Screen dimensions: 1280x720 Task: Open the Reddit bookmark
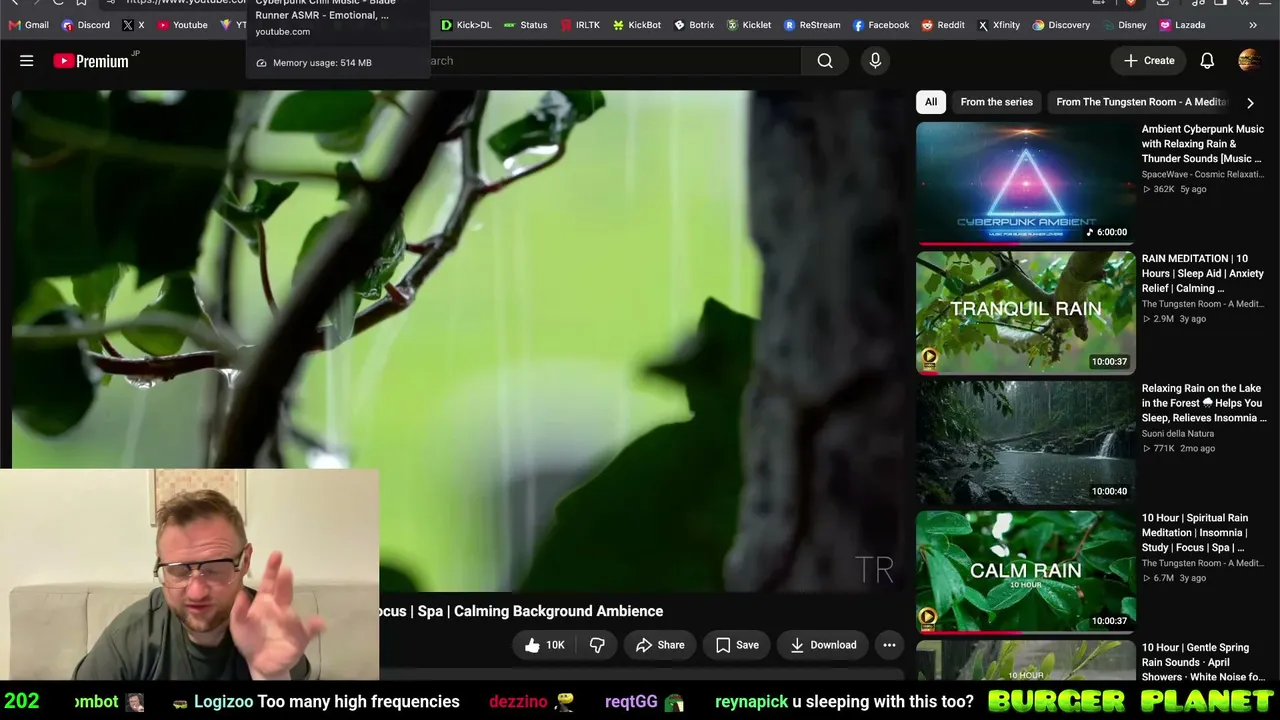point(943,25)
